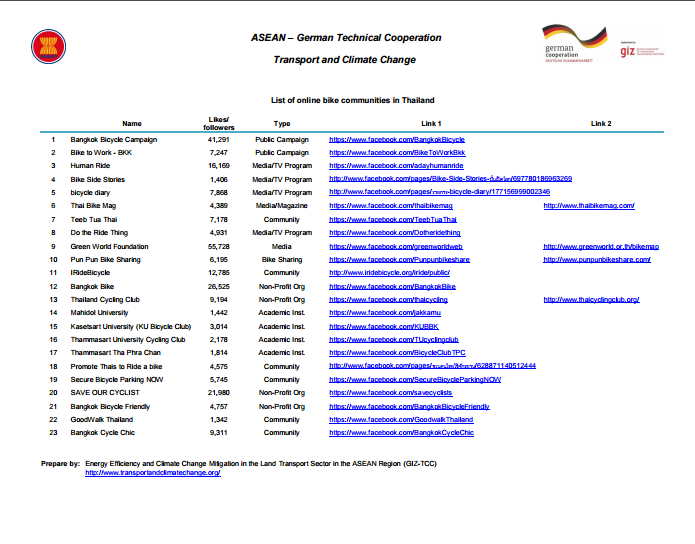Click the Likes/followers column header
The image size is (695, 544).
[219, 124]
